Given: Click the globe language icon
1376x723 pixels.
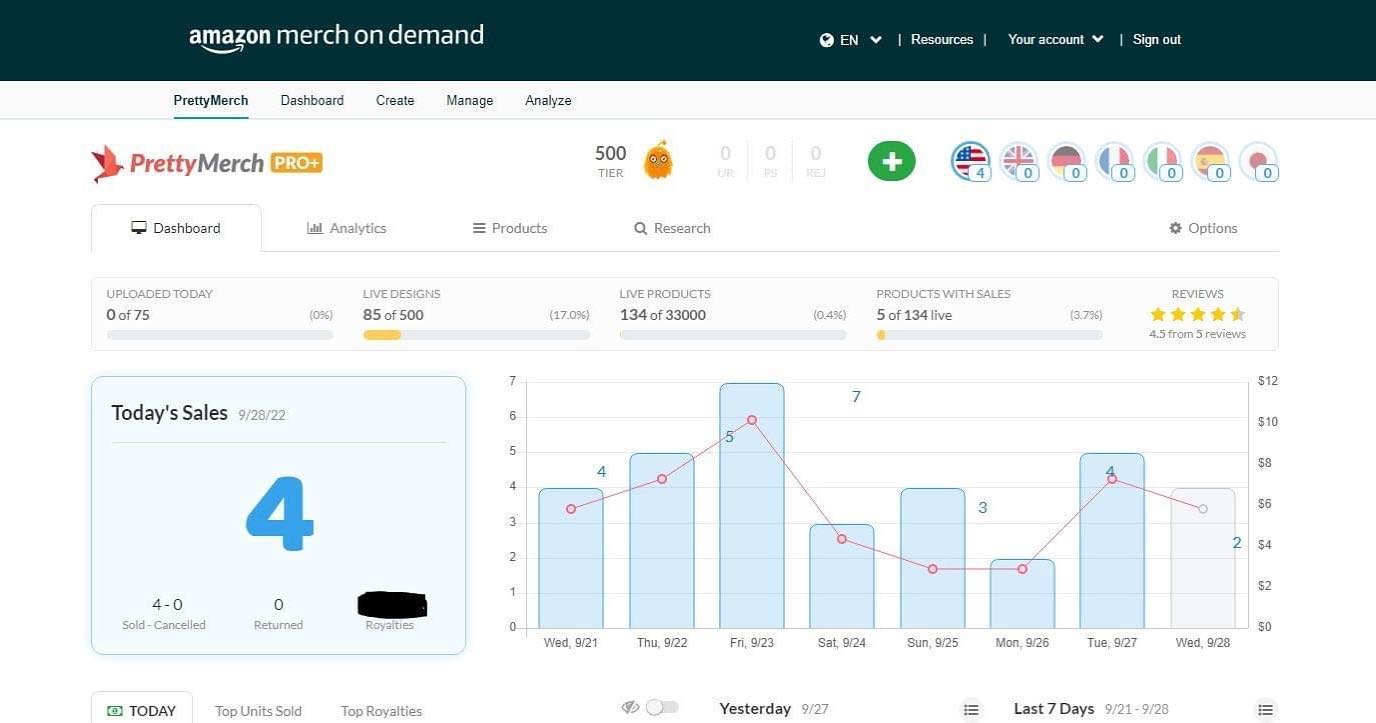Looking at the screenshot, I should pos(826,40).
